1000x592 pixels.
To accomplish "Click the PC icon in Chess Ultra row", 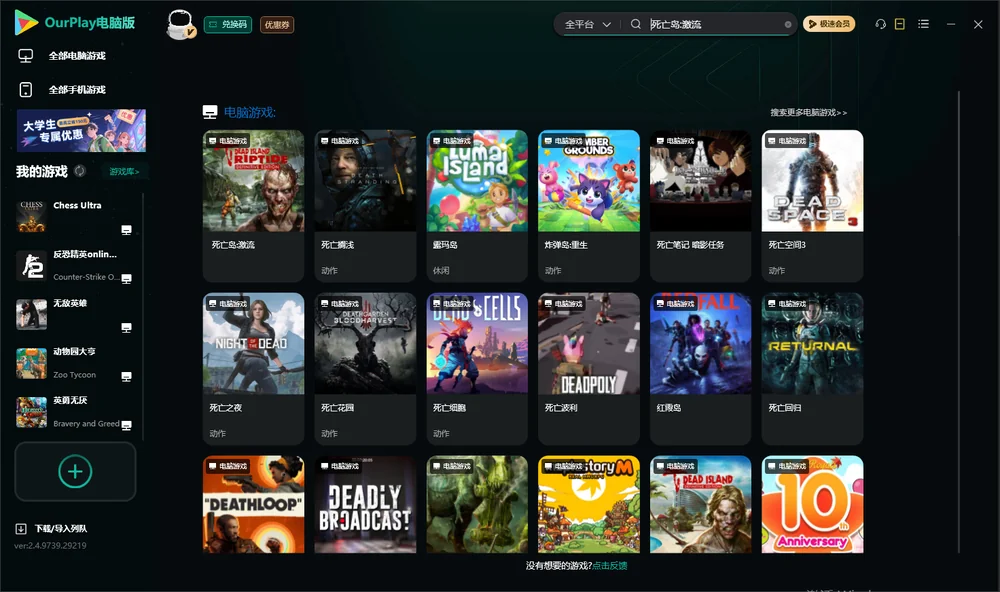I will click(126, 230).
